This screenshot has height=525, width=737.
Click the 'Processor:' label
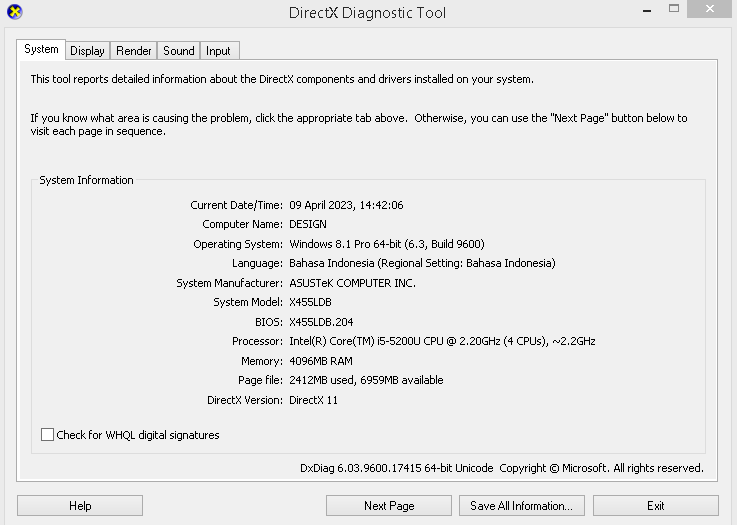[257, 341]
